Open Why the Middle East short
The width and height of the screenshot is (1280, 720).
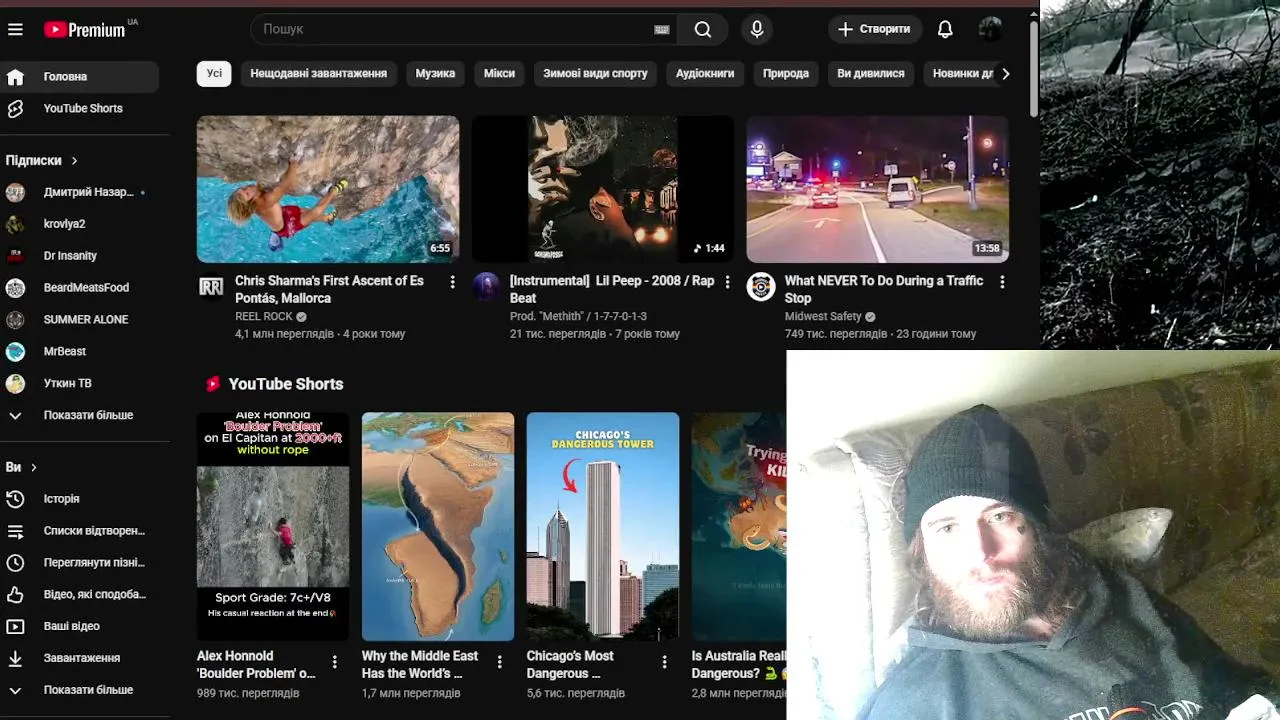pyautogui.click(x=438, y=526)
